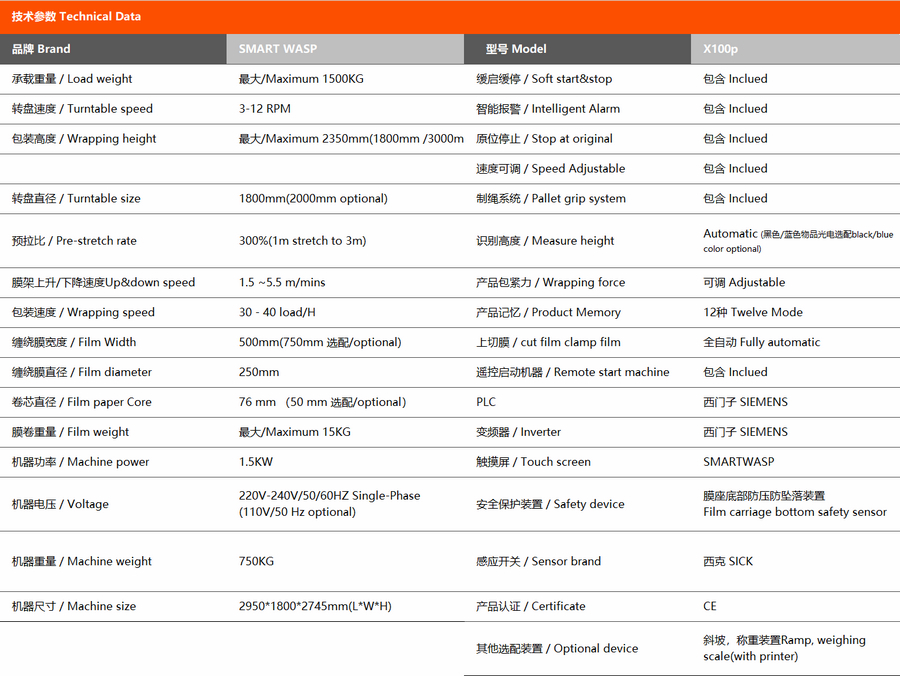The image size is (900, 676).
Task: Click the Maximum 1500KG value
Action: pos(301,79)
